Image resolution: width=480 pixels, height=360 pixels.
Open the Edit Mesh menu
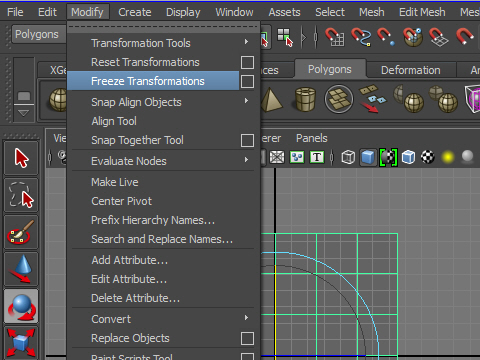point(422,12)
